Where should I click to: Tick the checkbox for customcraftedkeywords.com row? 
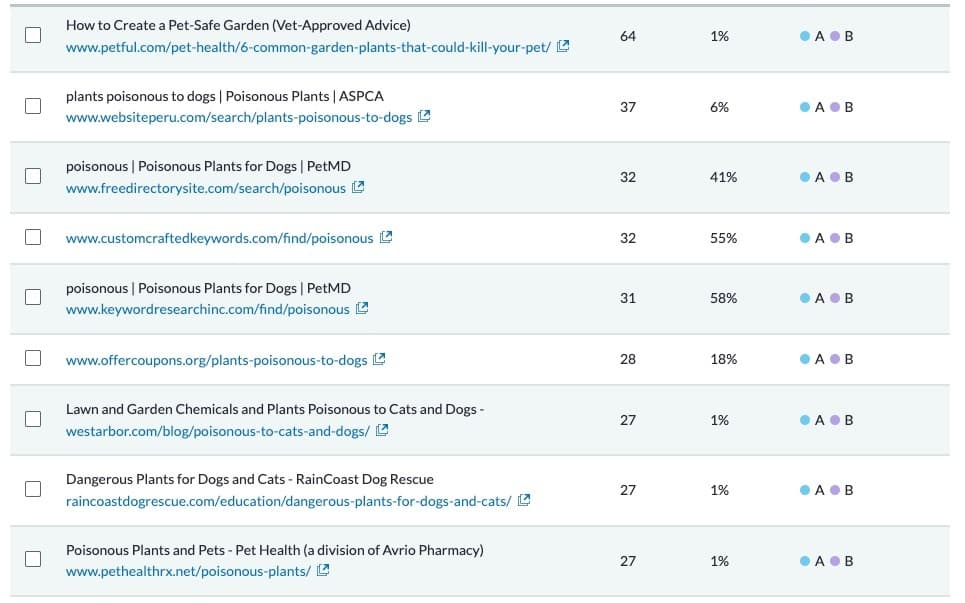(32, 237)
